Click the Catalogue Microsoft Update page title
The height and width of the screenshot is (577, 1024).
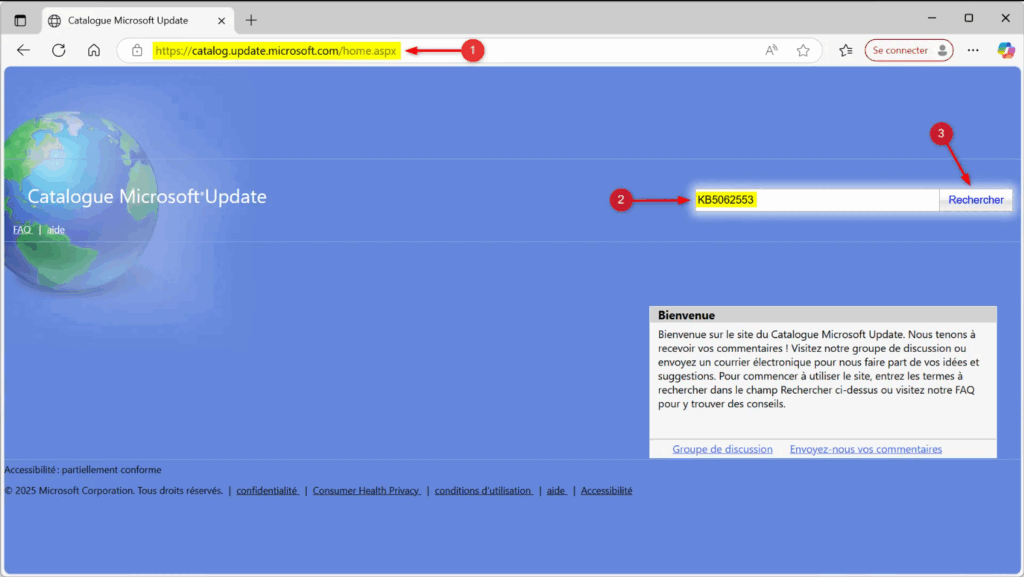pos(147,196)
